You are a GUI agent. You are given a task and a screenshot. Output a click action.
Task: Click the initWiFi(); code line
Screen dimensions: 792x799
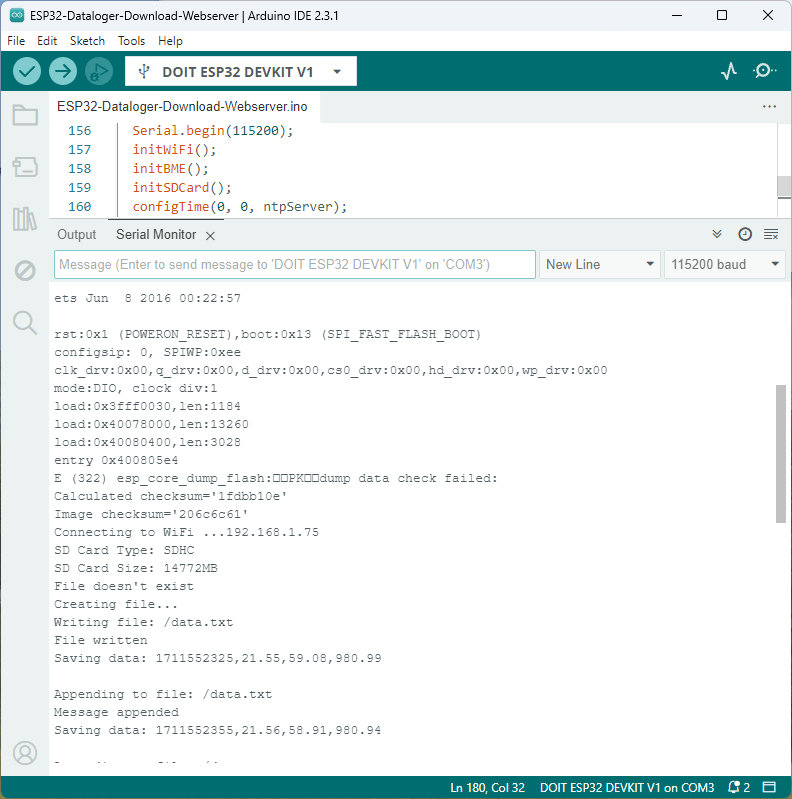(174, 150)
